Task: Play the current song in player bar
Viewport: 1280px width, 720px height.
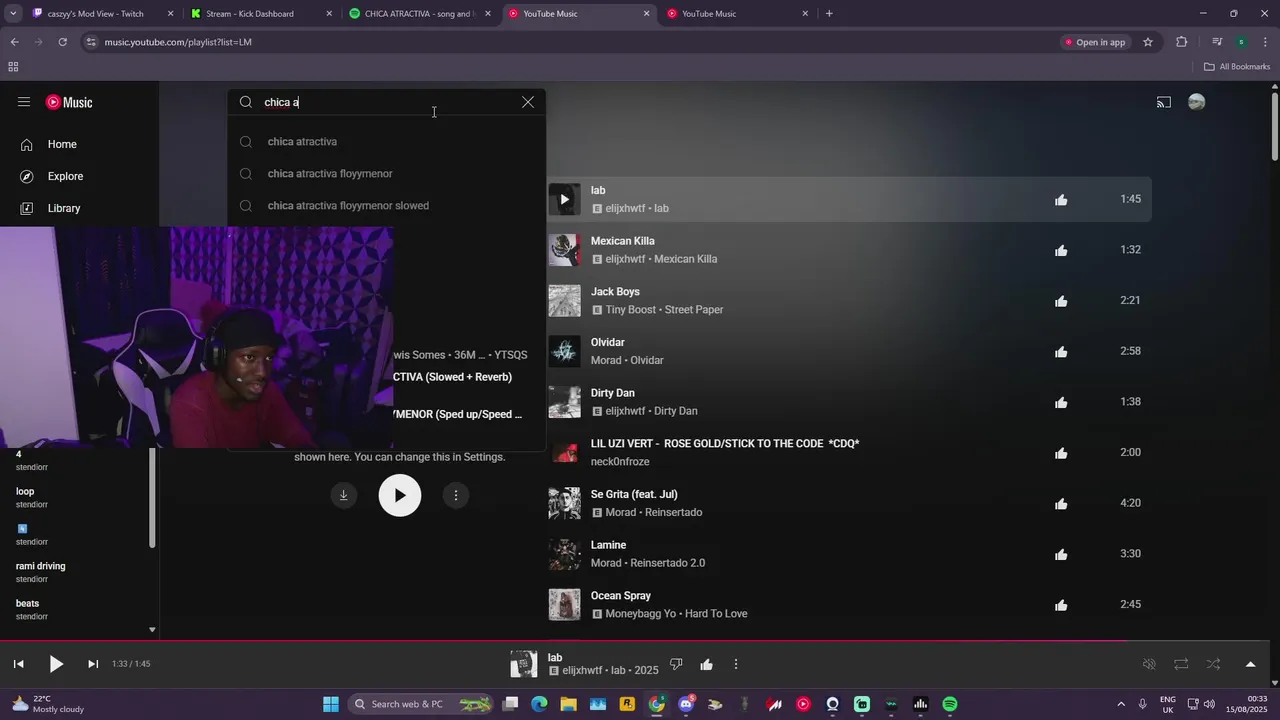Action: coord(56,664)
